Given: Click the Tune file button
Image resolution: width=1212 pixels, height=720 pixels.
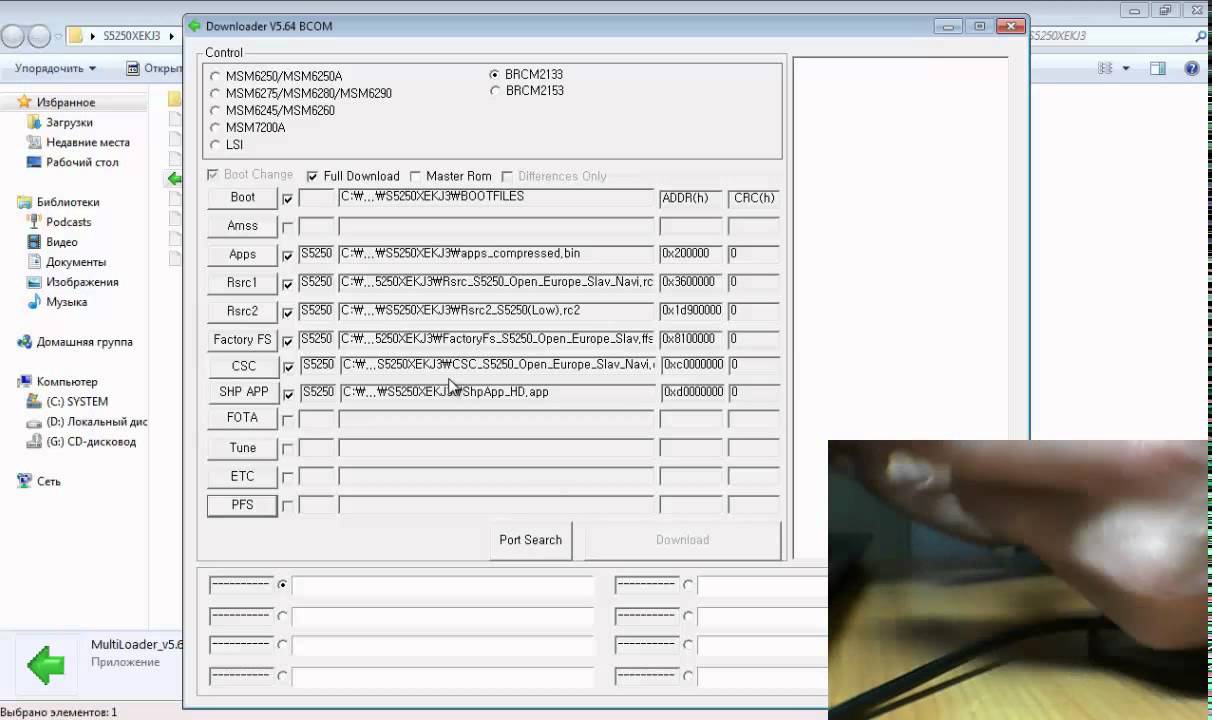Looking at the screenshot, I should pos(242,447).
